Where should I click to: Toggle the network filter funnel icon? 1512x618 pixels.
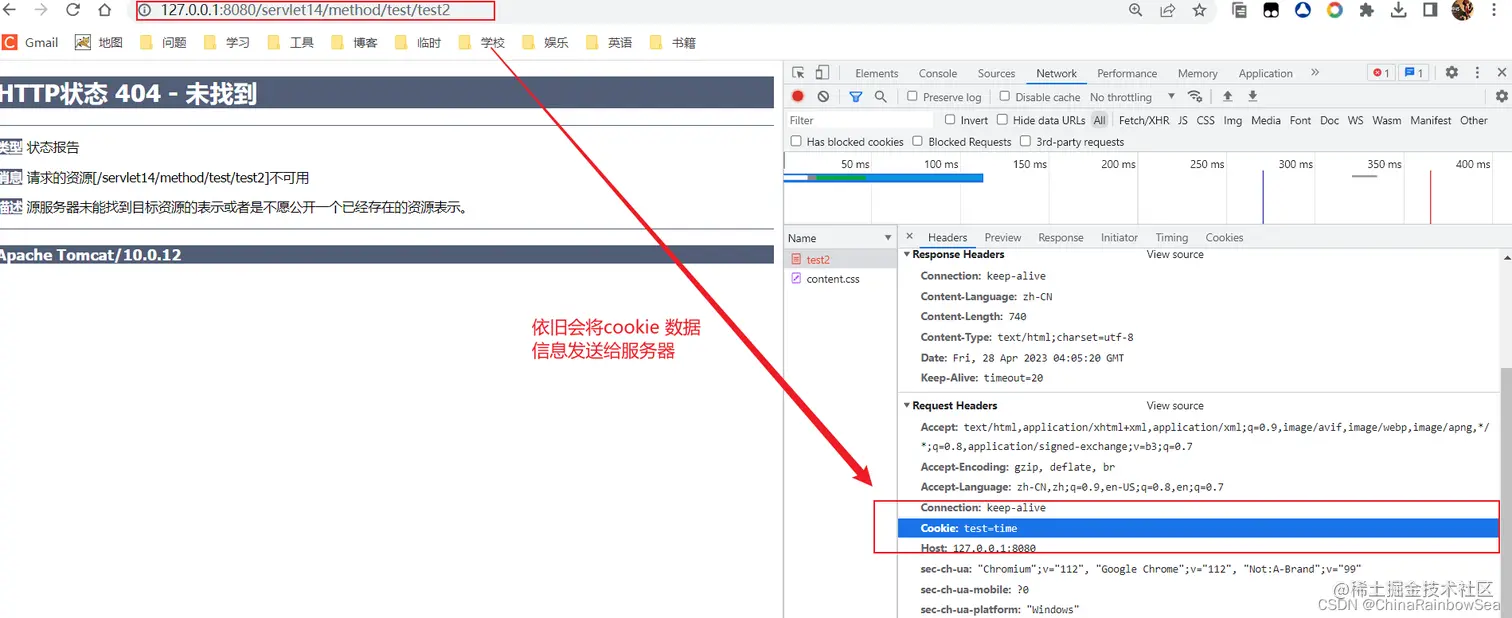(856, 96)
